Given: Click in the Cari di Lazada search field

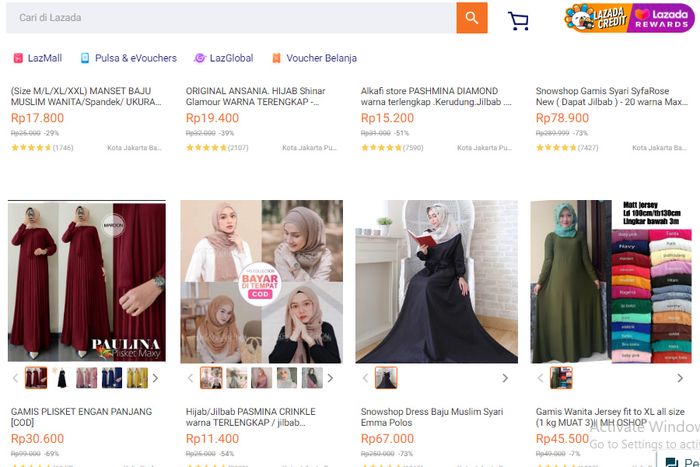Looking at the screenshot, I should (x=231, y=18).
